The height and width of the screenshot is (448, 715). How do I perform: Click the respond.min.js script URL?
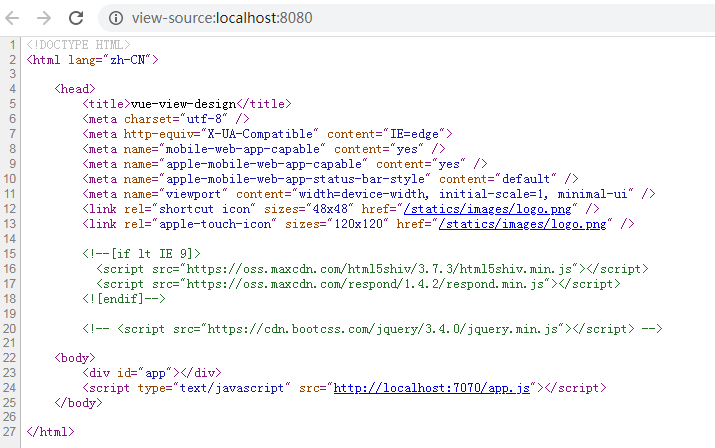coord(365,284)
